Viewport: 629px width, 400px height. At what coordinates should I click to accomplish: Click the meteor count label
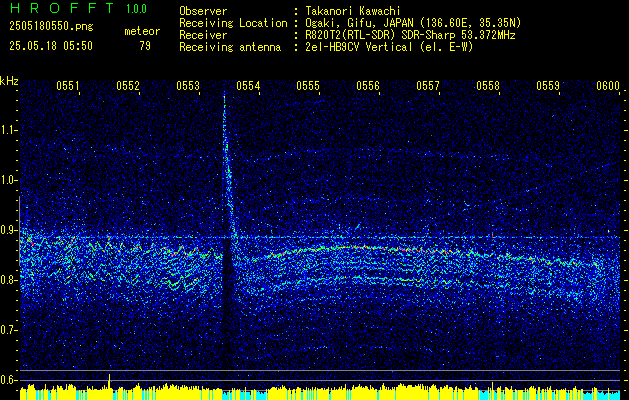pyautogui.click(x=142, y=31)
